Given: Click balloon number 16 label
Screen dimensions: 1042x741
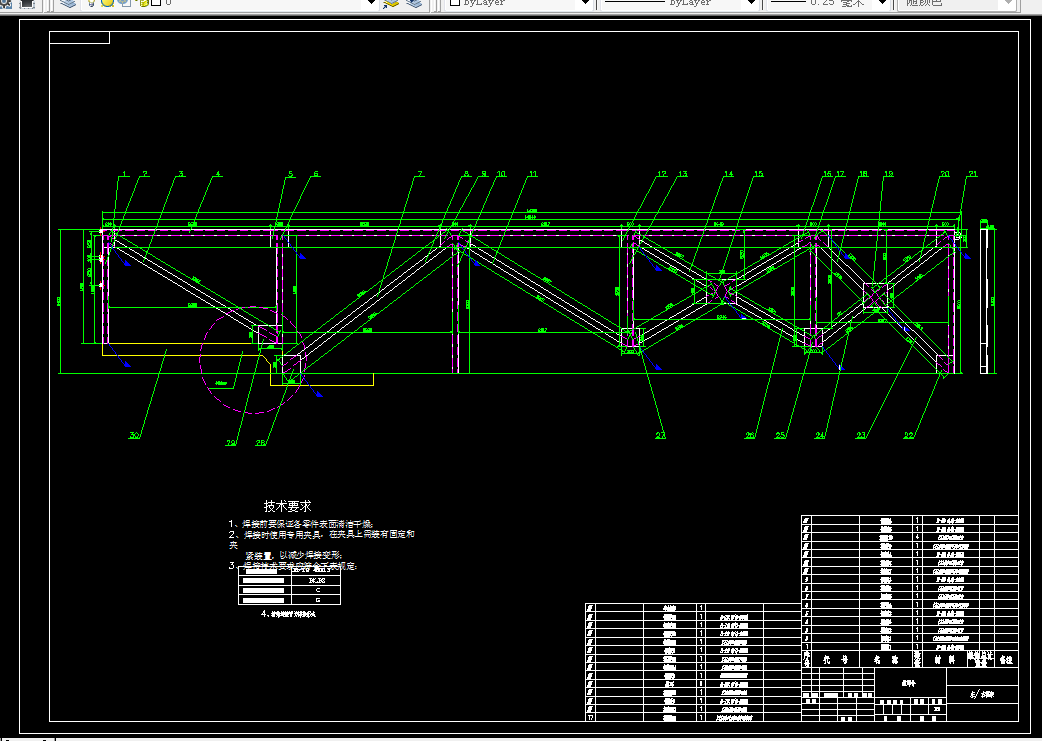Looking at the screenshot, I should 827,174.
